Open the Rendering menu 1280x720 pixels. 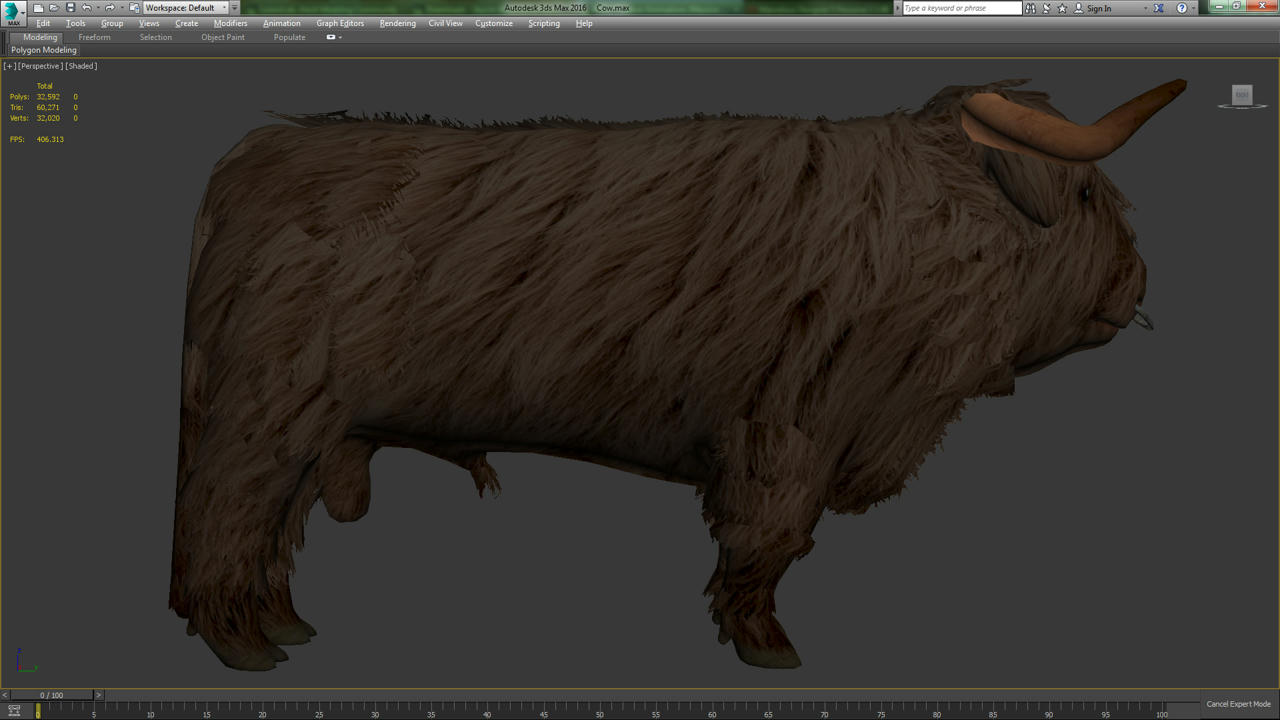pos(398,23)
